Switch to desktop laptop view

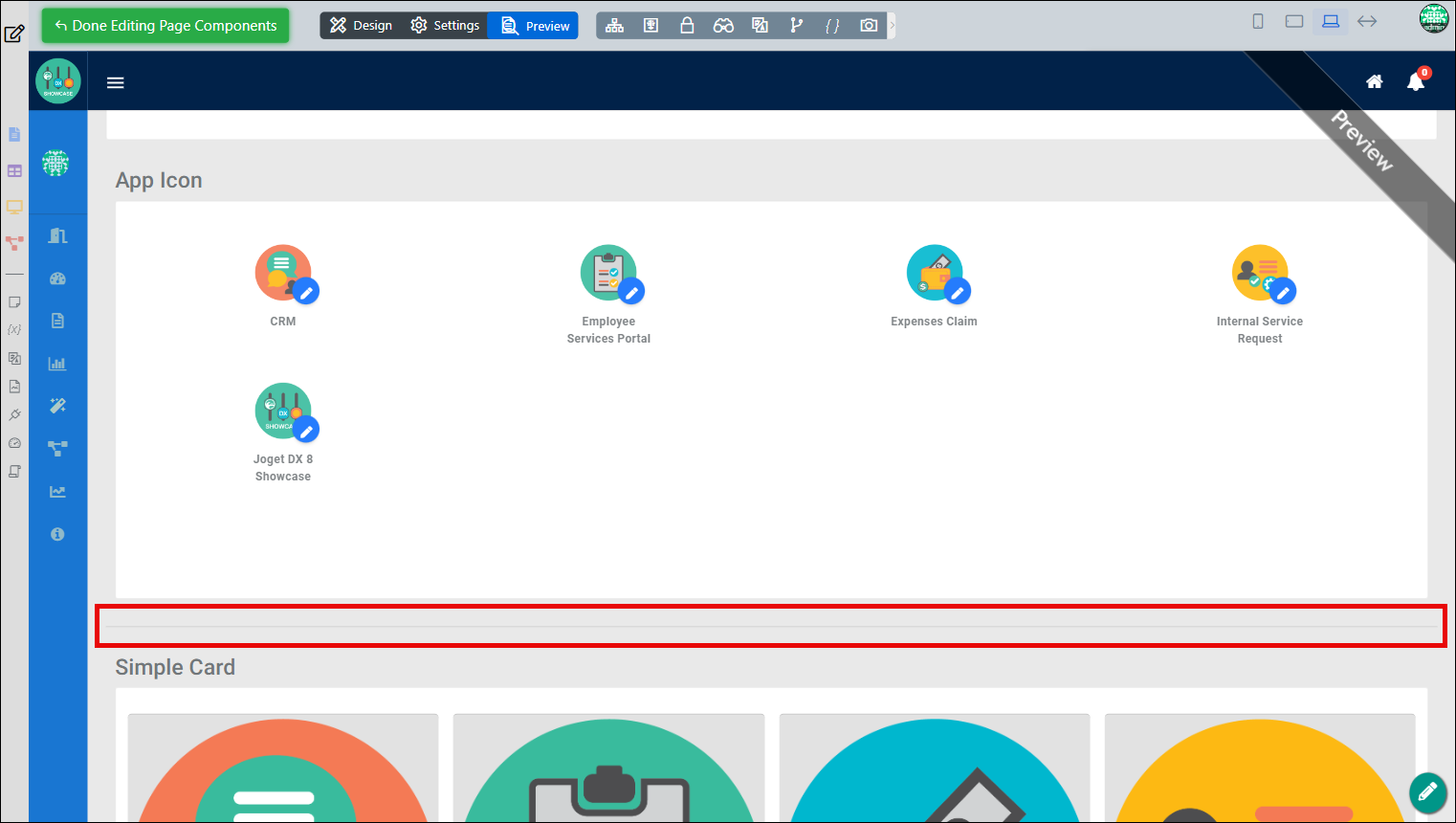(x=1331, y=21)
